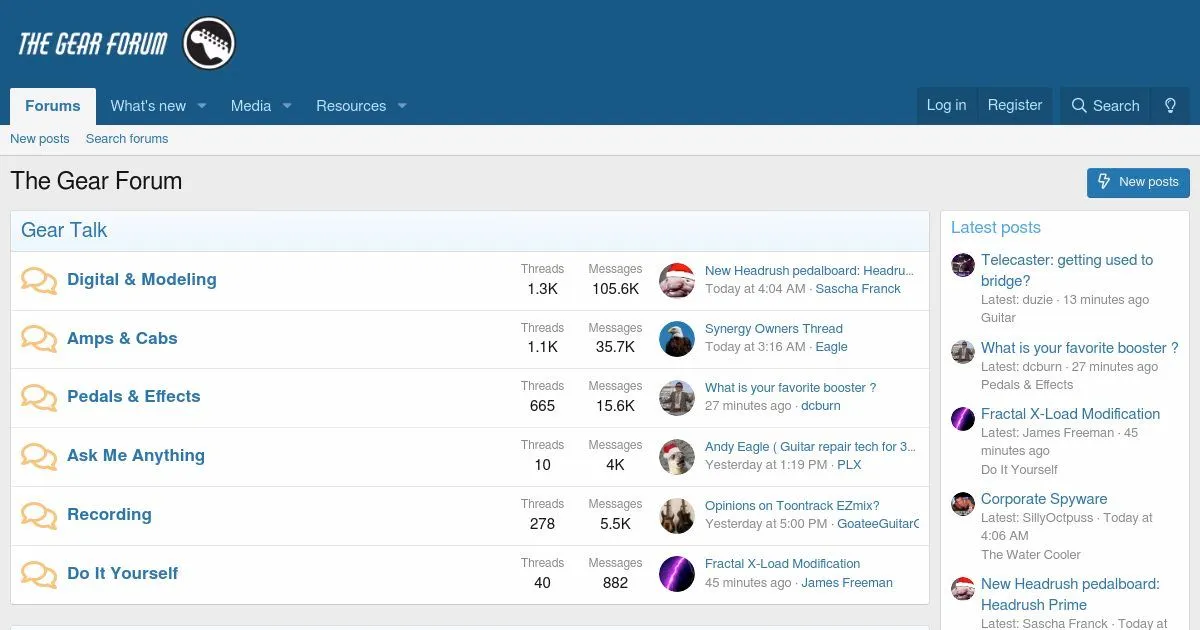Image resolution: width=1200 pixels, height=630 pixels.
Task: Click the Recording forum chat icon
Action: pyautogui.click(x=39, y=516)
